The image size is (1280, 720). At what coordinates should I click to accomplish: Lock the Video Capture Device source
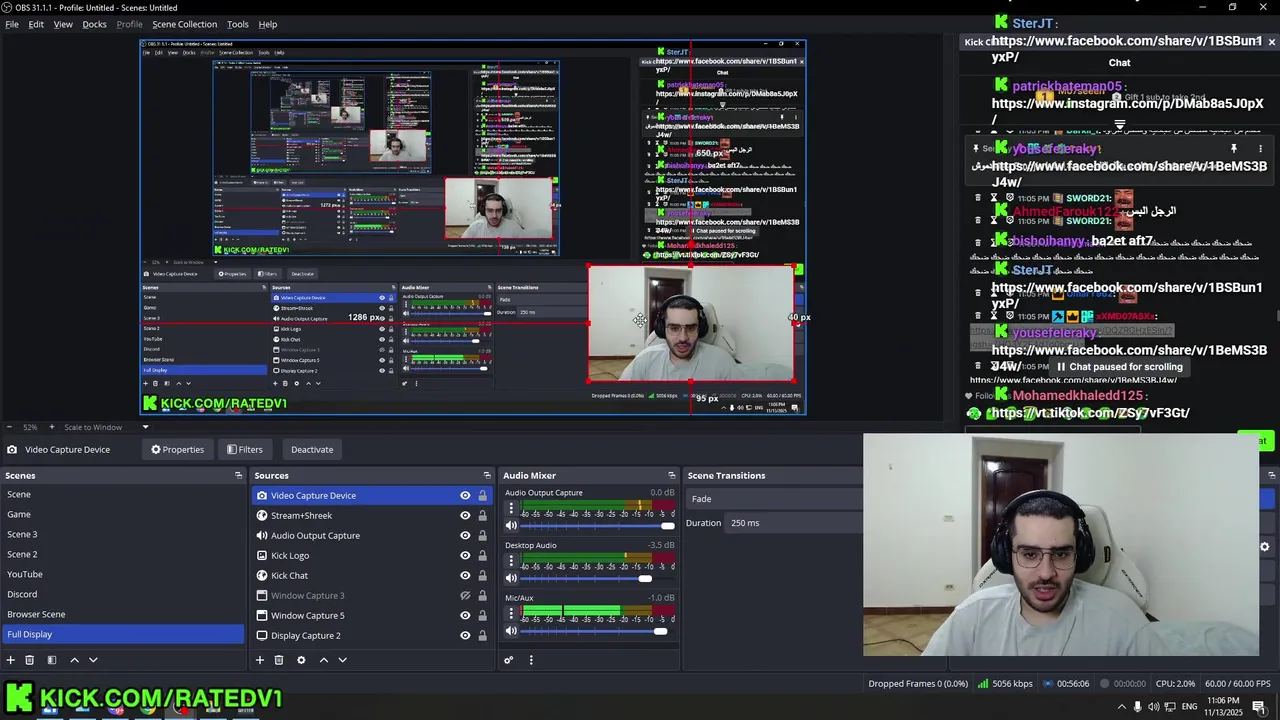tap(482, 496)
